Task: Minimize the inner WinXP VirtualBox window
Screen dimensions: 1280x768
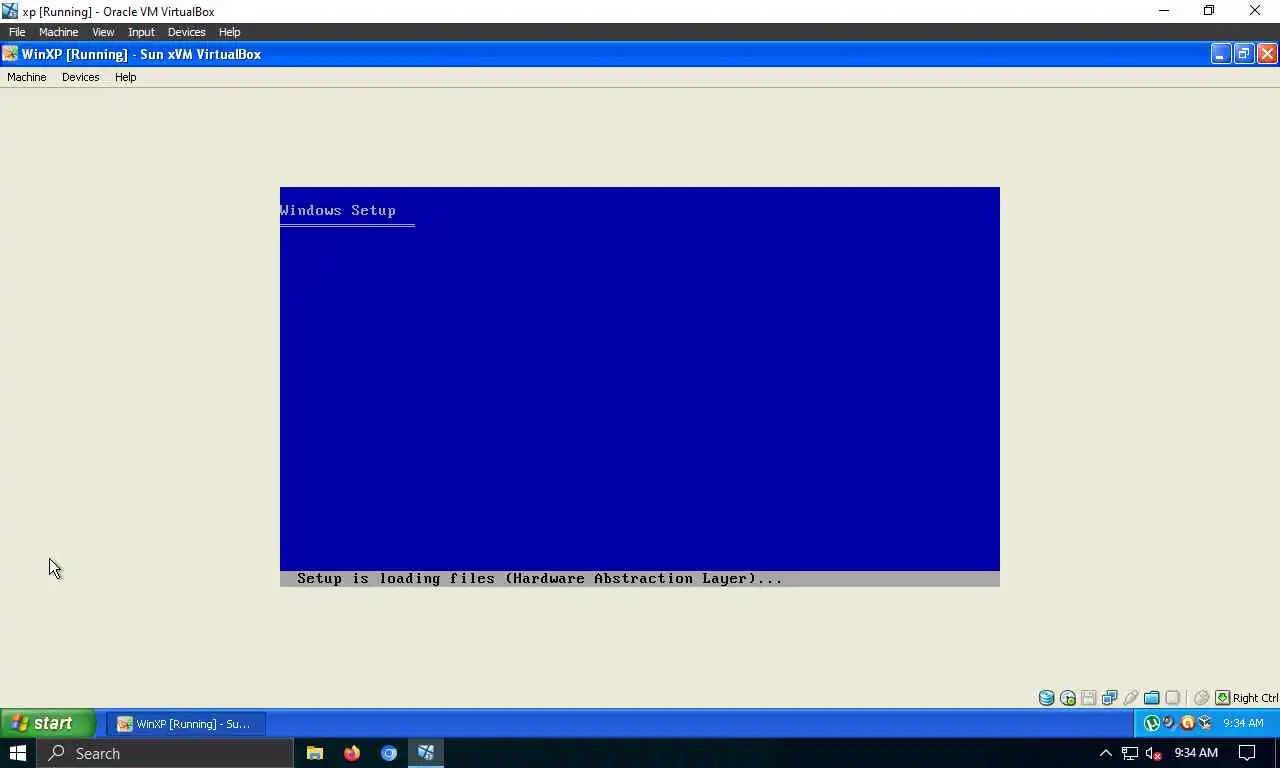Action: point(1221,54)
